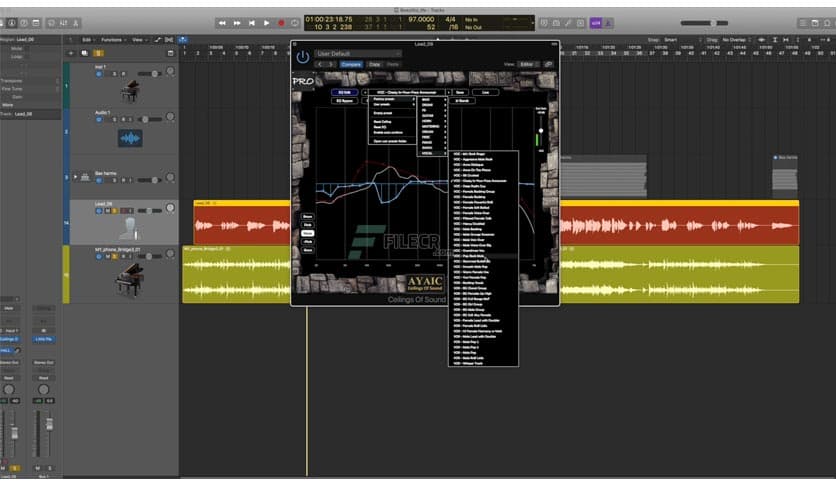Viewport: 836px width, 484px height.
Task: Open the Mixer button in control bar
Action: coord(63,23)
